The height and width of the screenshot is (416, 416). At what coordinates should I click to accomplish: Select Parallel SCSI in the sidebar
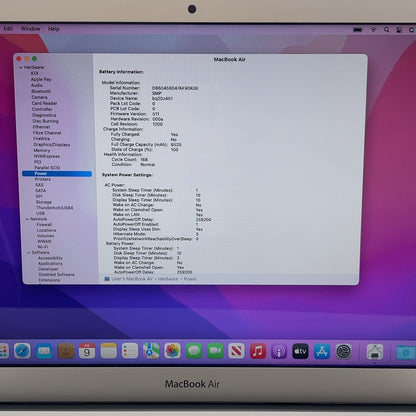(x=47, y=168)
